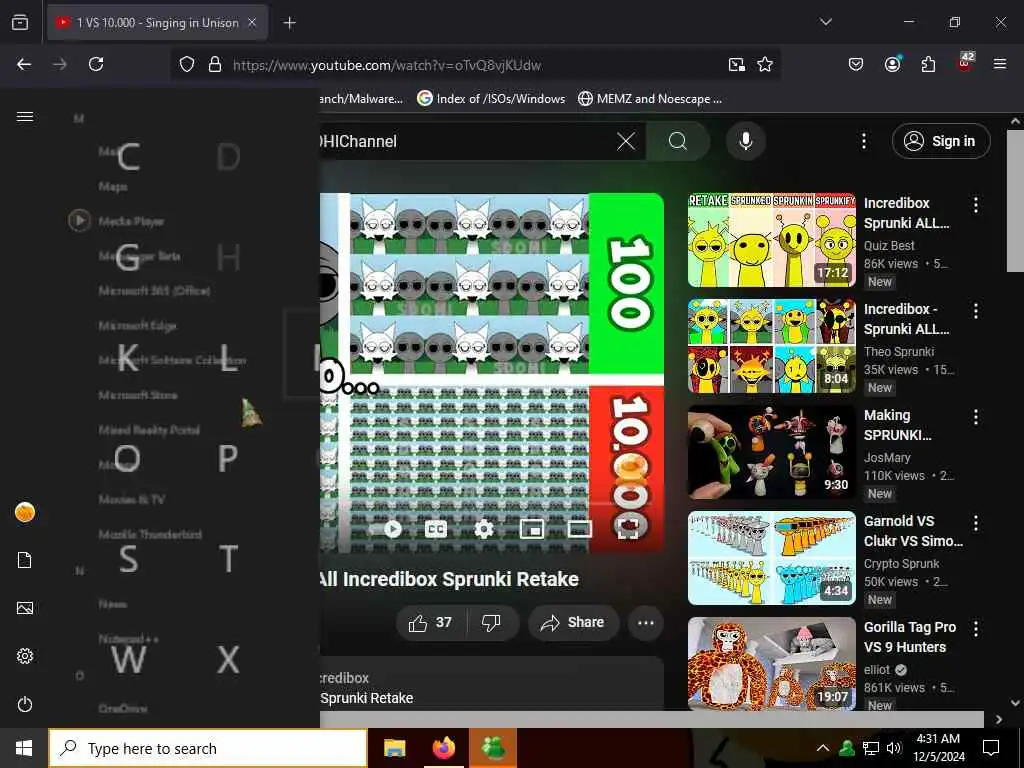Open options for Quiz Best Sprunki video

coord(976,205)
